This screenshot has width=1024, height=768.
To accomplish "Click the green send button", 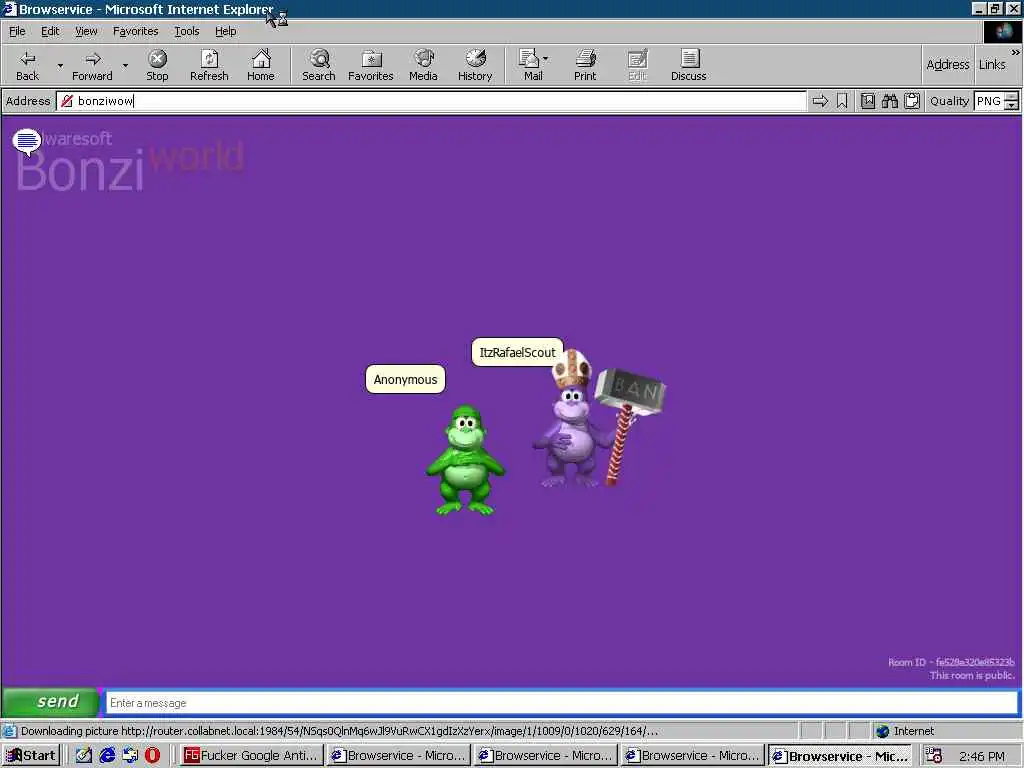I will 51,702.
